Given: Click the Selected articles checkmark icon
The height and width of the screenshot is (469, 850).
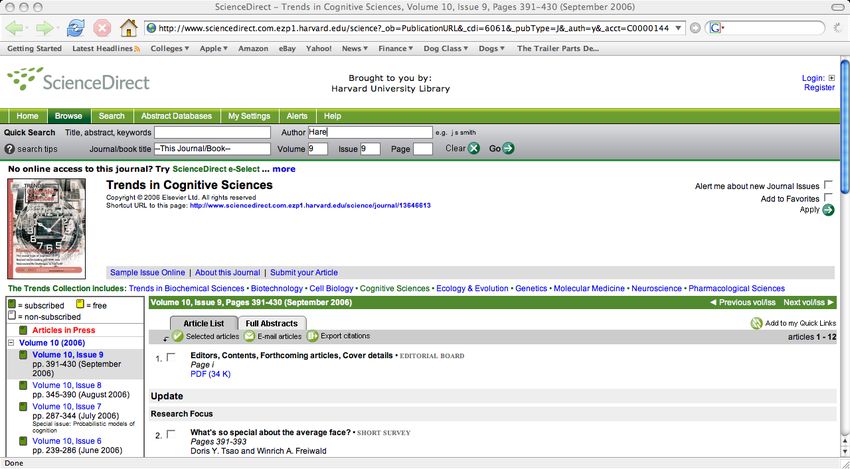Looking at the screenshot, I should tap(177, 336).
